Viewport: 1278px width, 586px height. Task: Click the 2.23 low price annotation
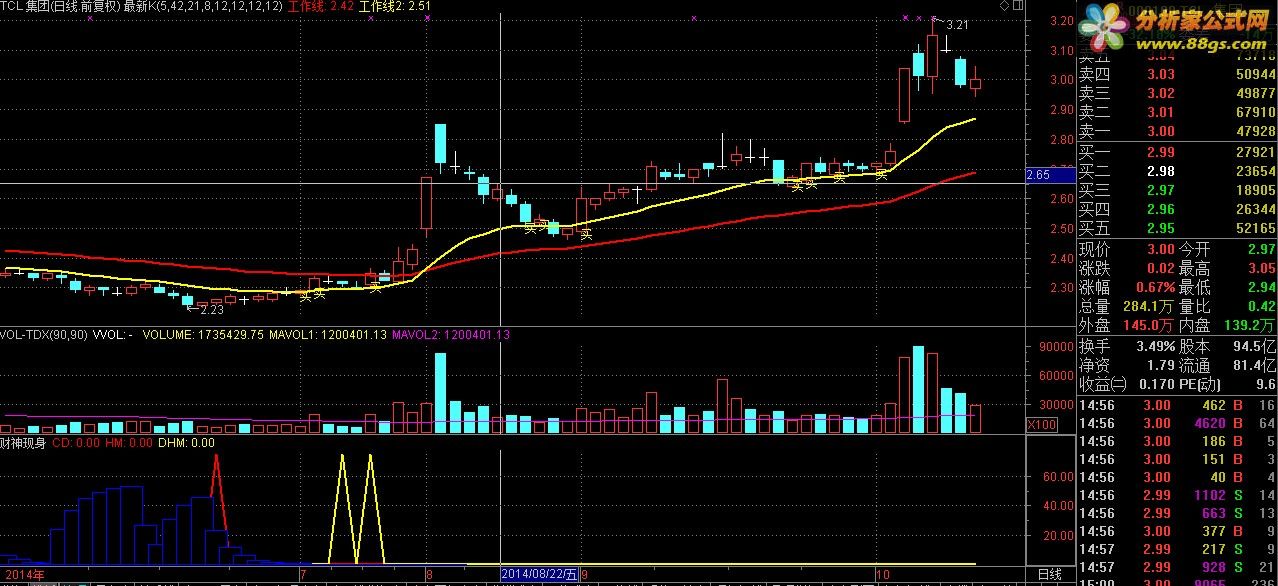(x=211, y=310)
